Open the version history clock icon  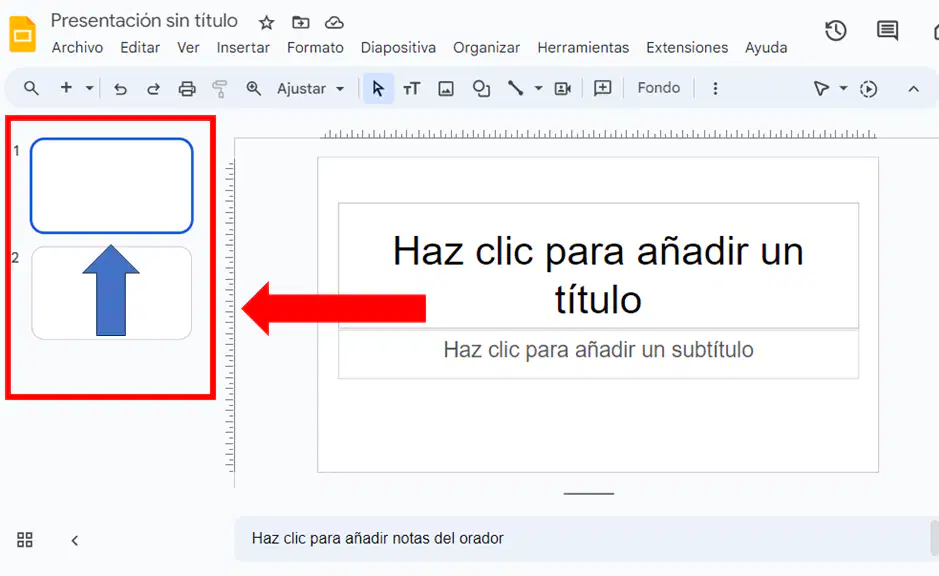click(835, 31)
